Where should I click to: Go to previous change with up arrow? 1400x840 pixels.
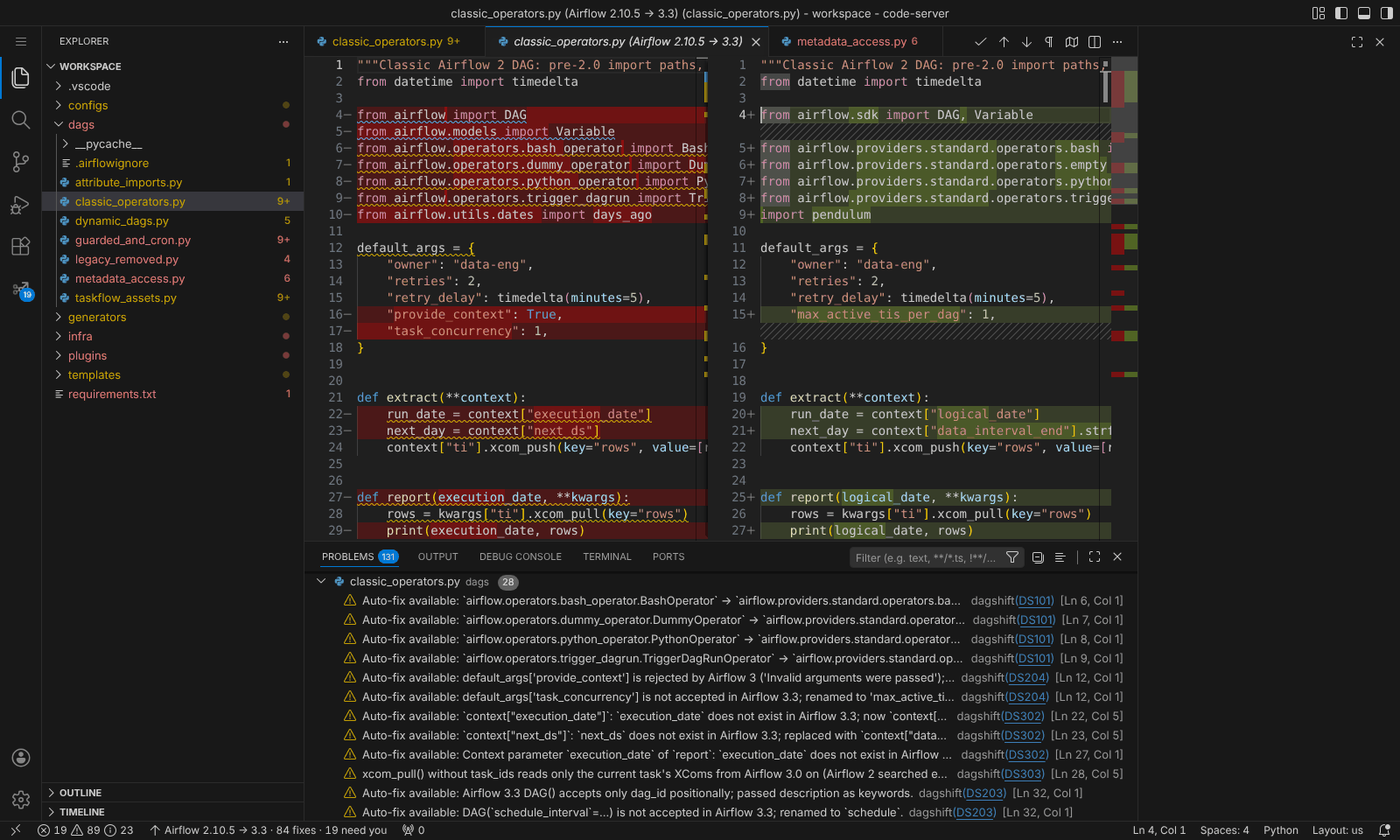(x=1004, y=41)
